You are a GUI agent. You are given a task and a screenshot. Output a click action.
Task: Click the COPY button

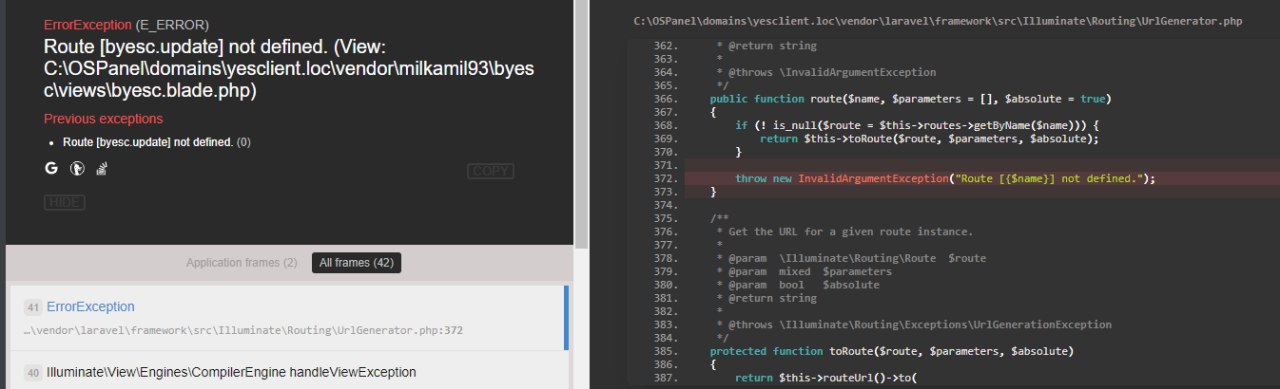(x=490, y=171)
